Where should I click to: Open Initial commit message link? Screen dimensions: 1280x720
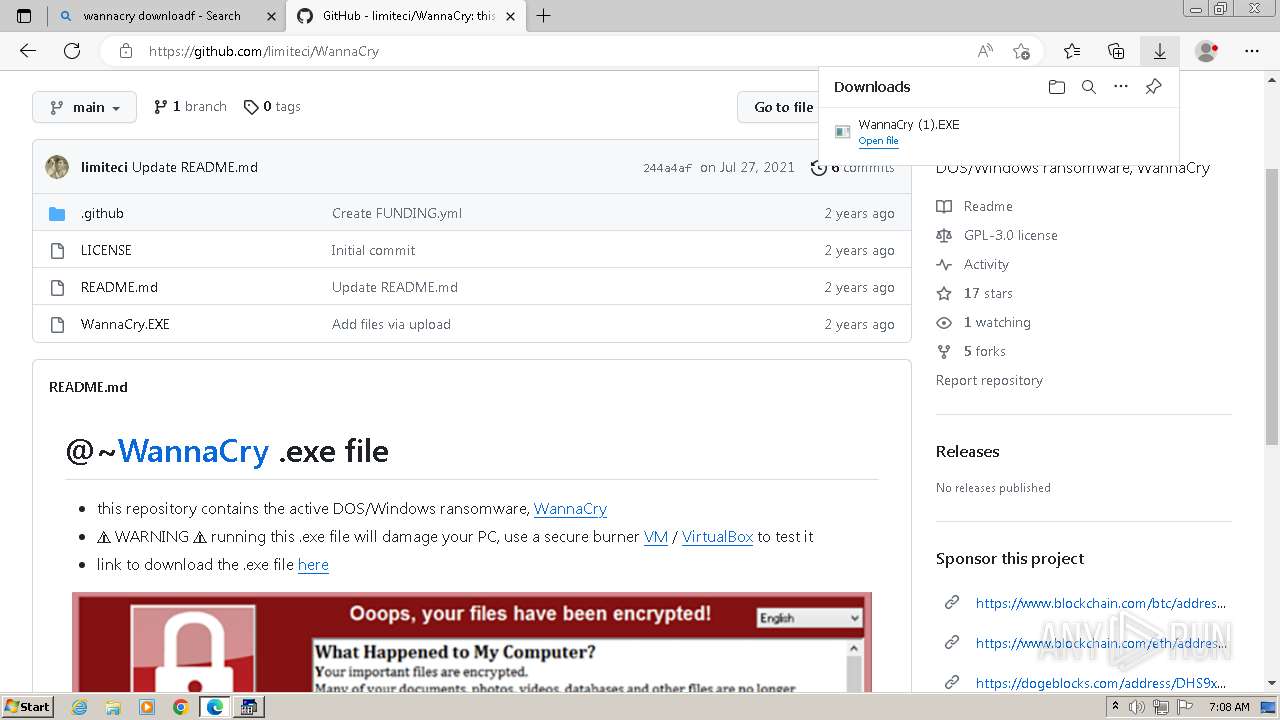(x=373, y=250)
